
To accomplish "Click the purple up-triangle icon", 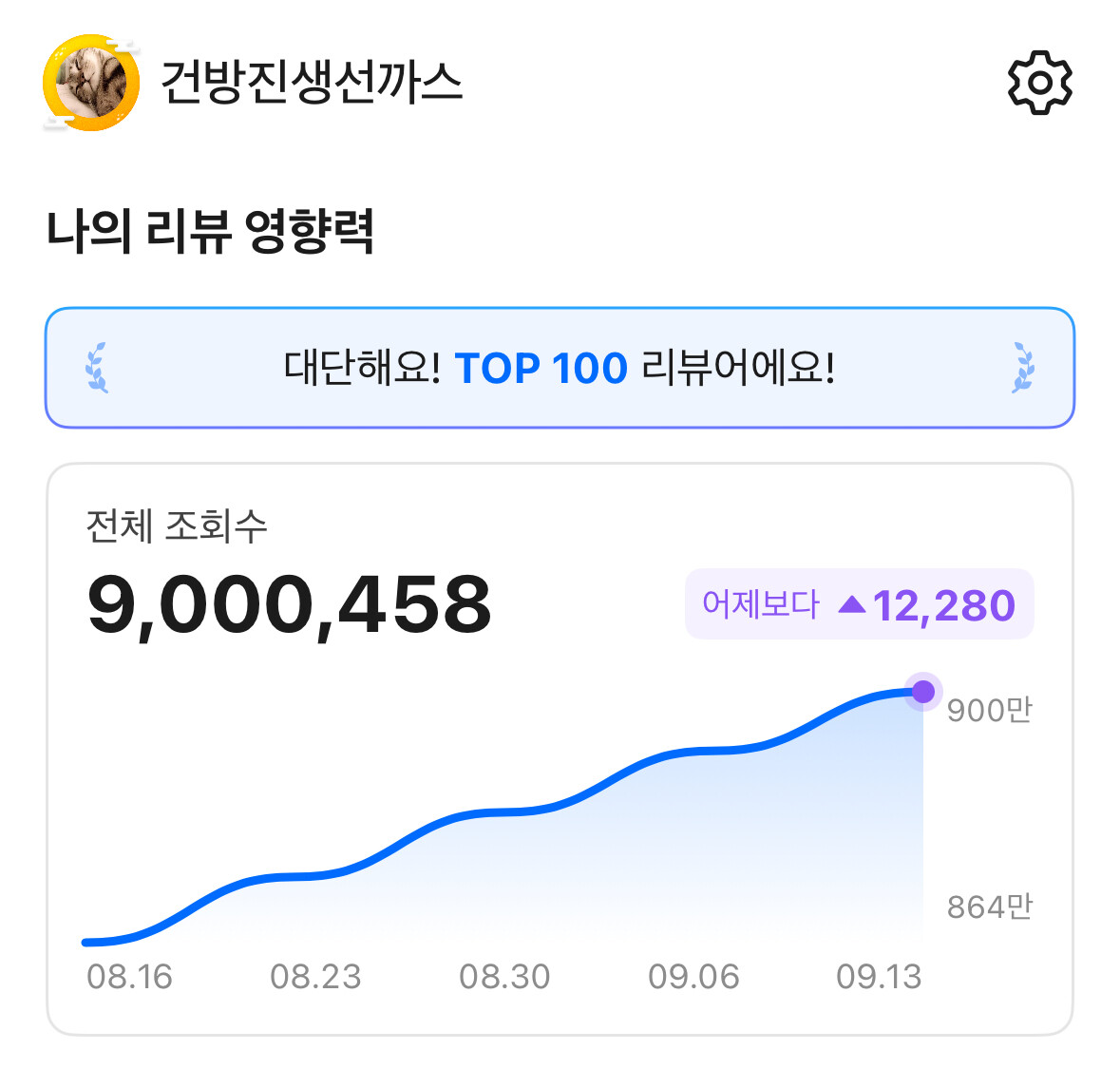I will pos(852,604).
